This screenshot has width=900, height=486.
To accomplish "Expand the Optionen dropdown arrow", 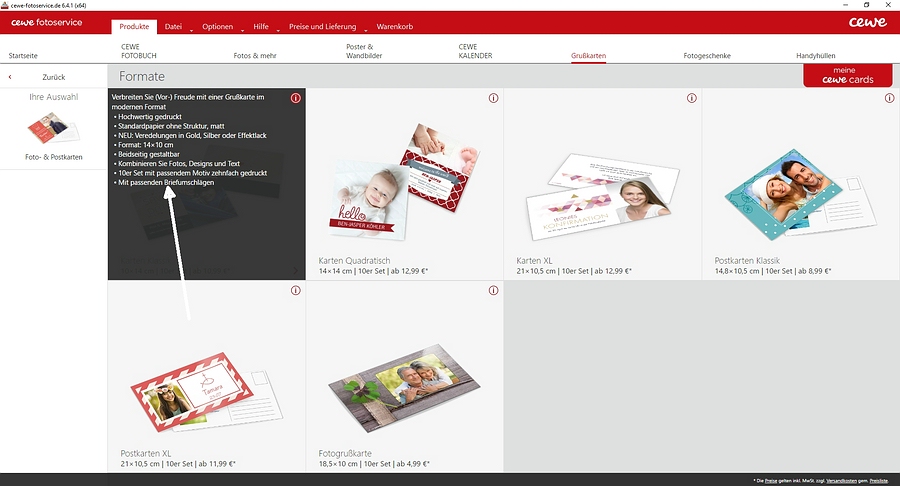I will (x=242, y=30).
